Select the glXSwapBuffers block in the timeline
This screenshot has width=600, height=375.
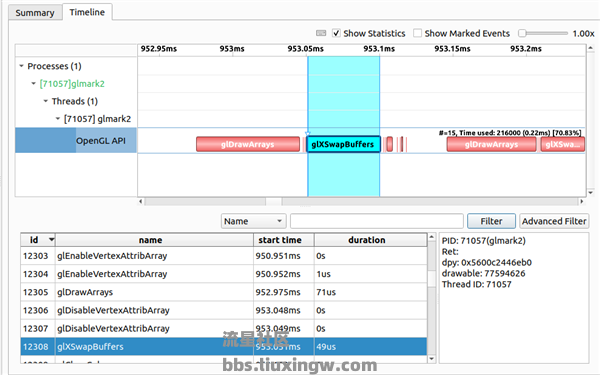[x=343, y=144]
